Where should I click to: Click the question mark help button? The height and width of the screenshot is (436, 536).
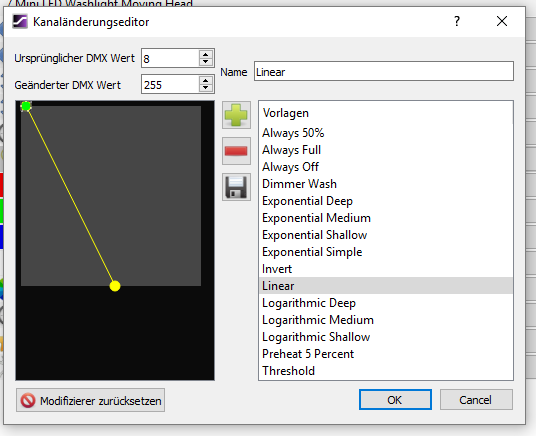click(x=457, y=21)
